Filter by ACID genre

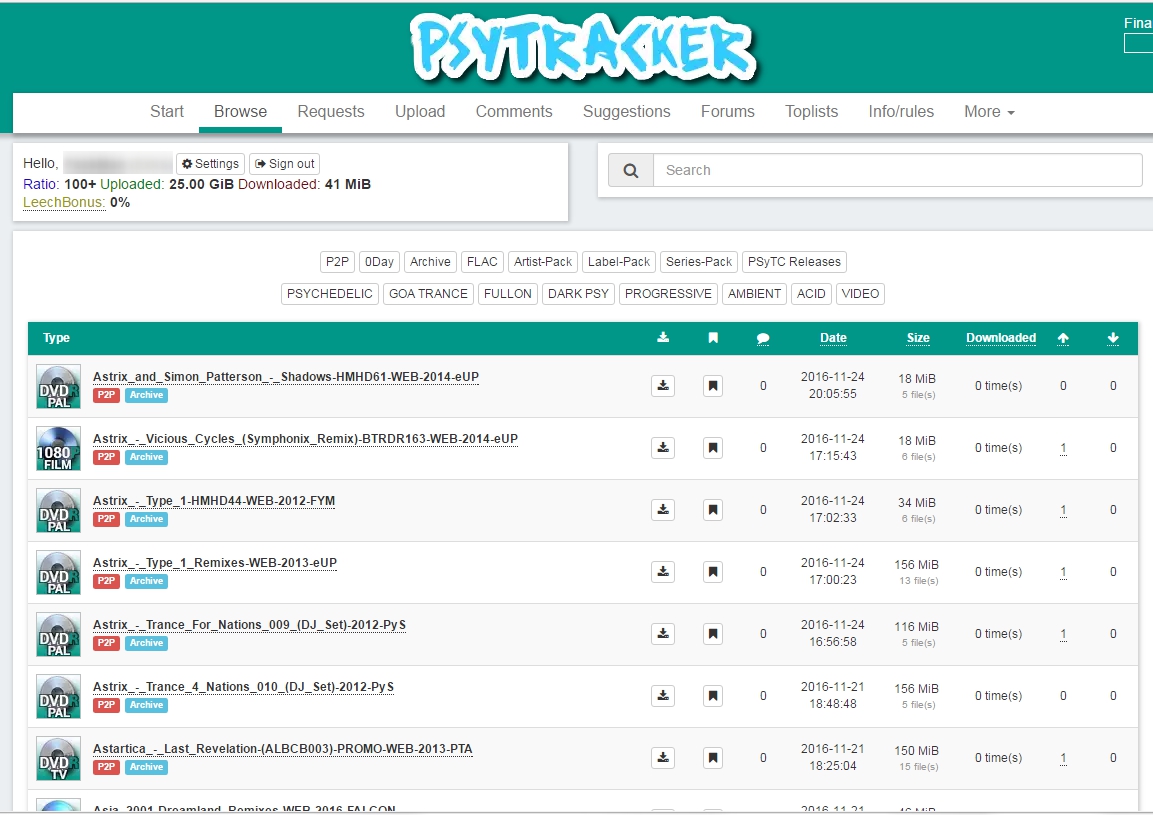coord(811,294)
